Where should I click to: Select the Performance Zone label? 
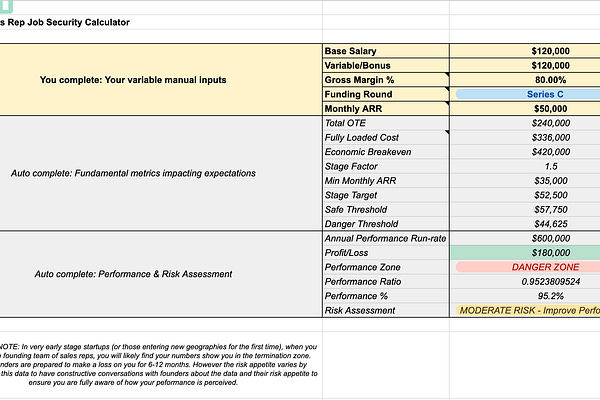[386, 267]
